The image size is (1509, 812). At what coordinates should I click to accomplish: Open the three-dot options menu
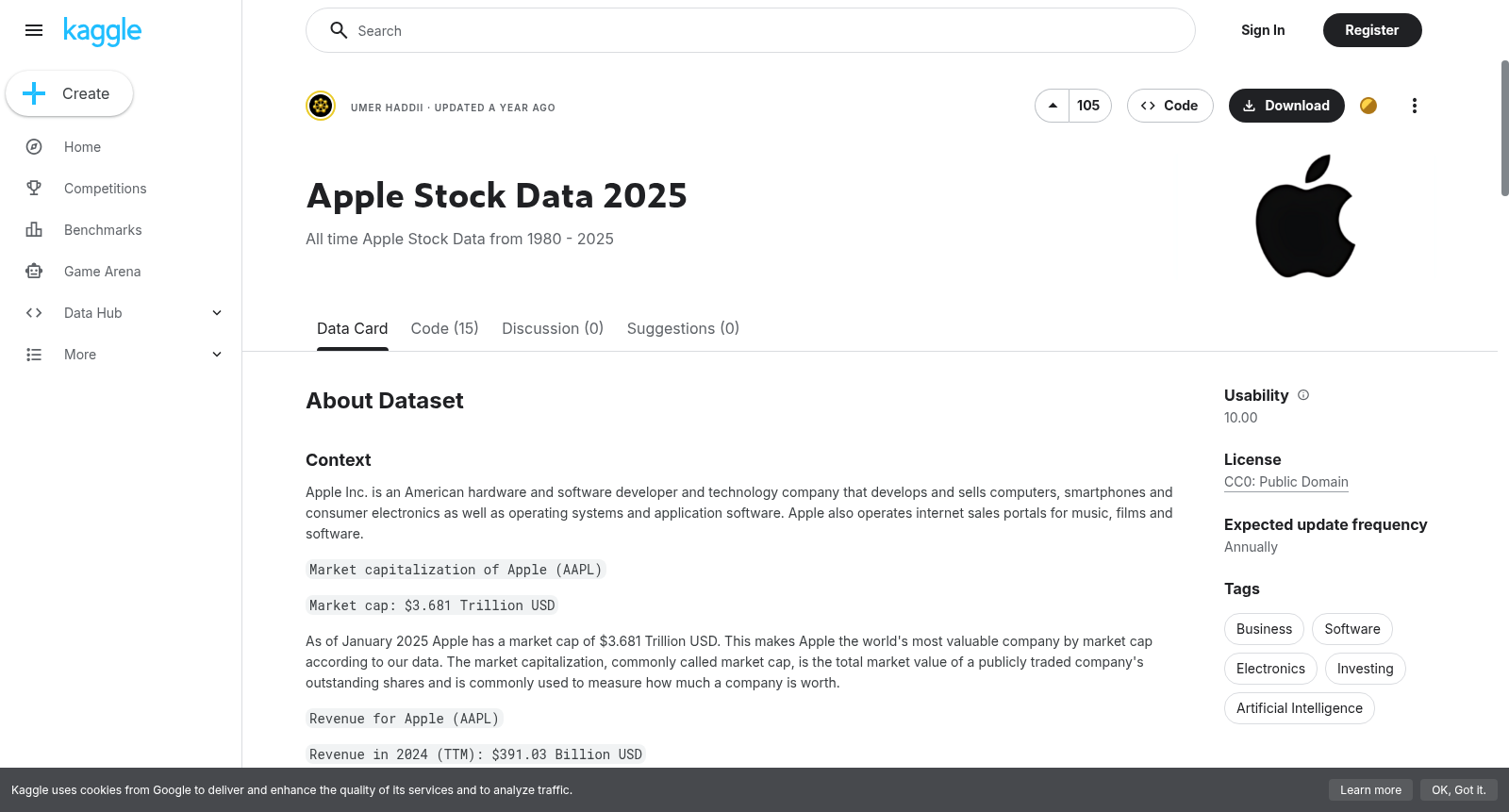tap(1414, 106)
